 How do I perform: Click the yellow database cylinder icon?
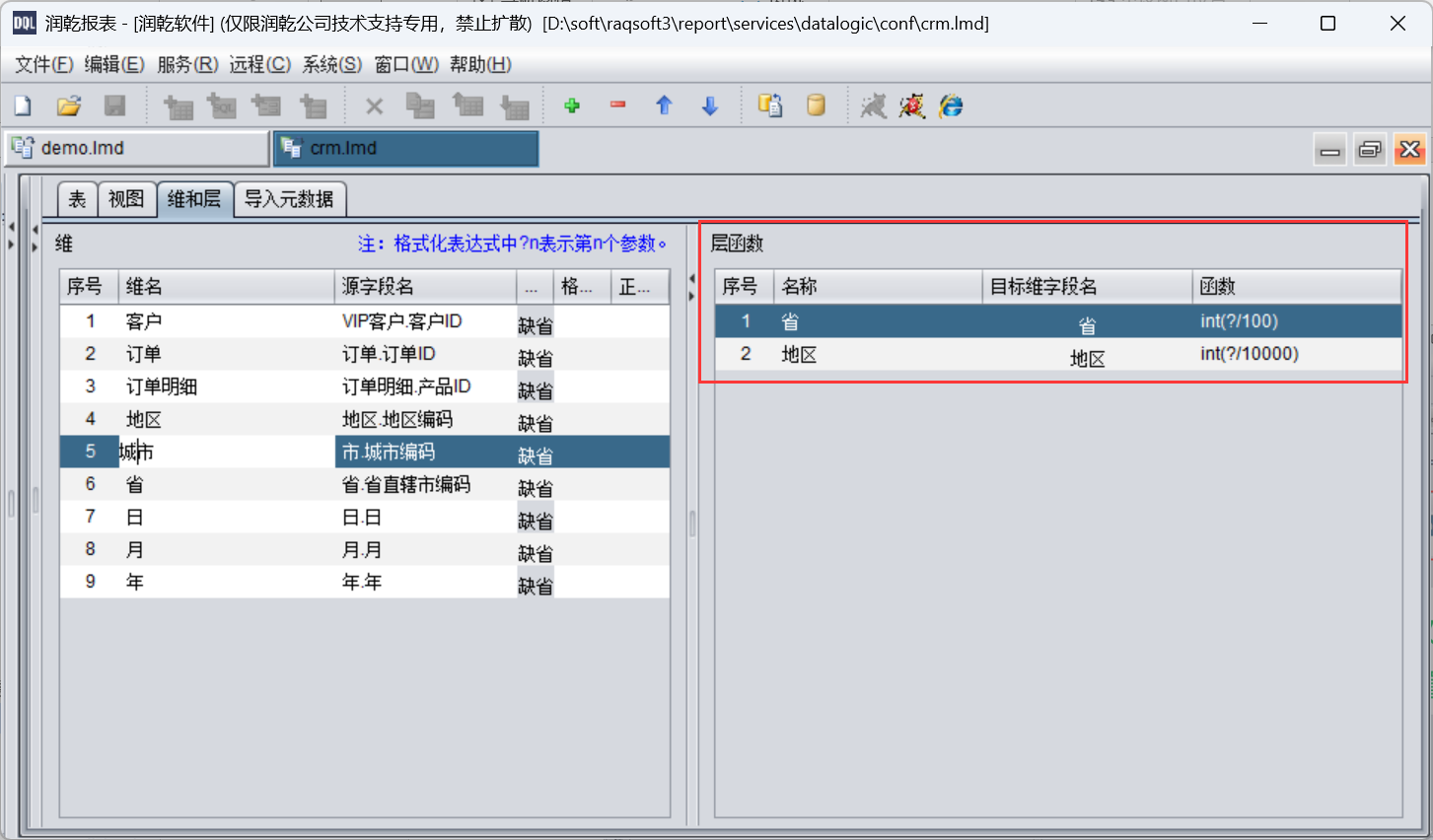[x=816, y=105]
